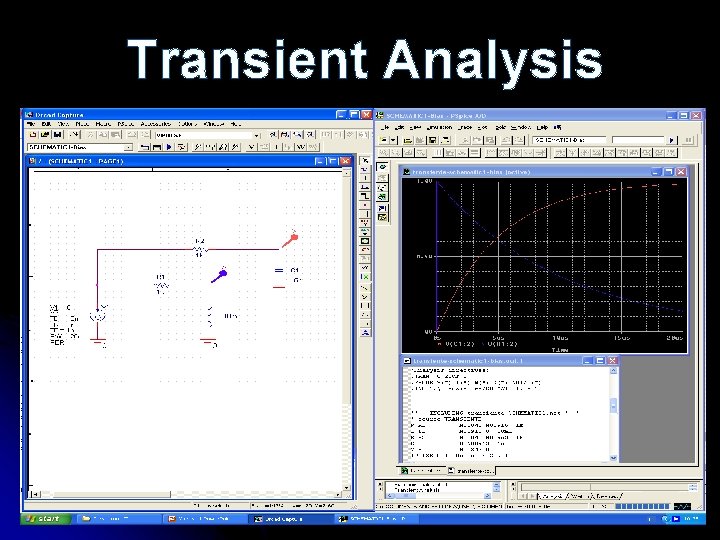
Task: Switch to OrCAD Capture on the taskbar
Action: click(292, 519)
